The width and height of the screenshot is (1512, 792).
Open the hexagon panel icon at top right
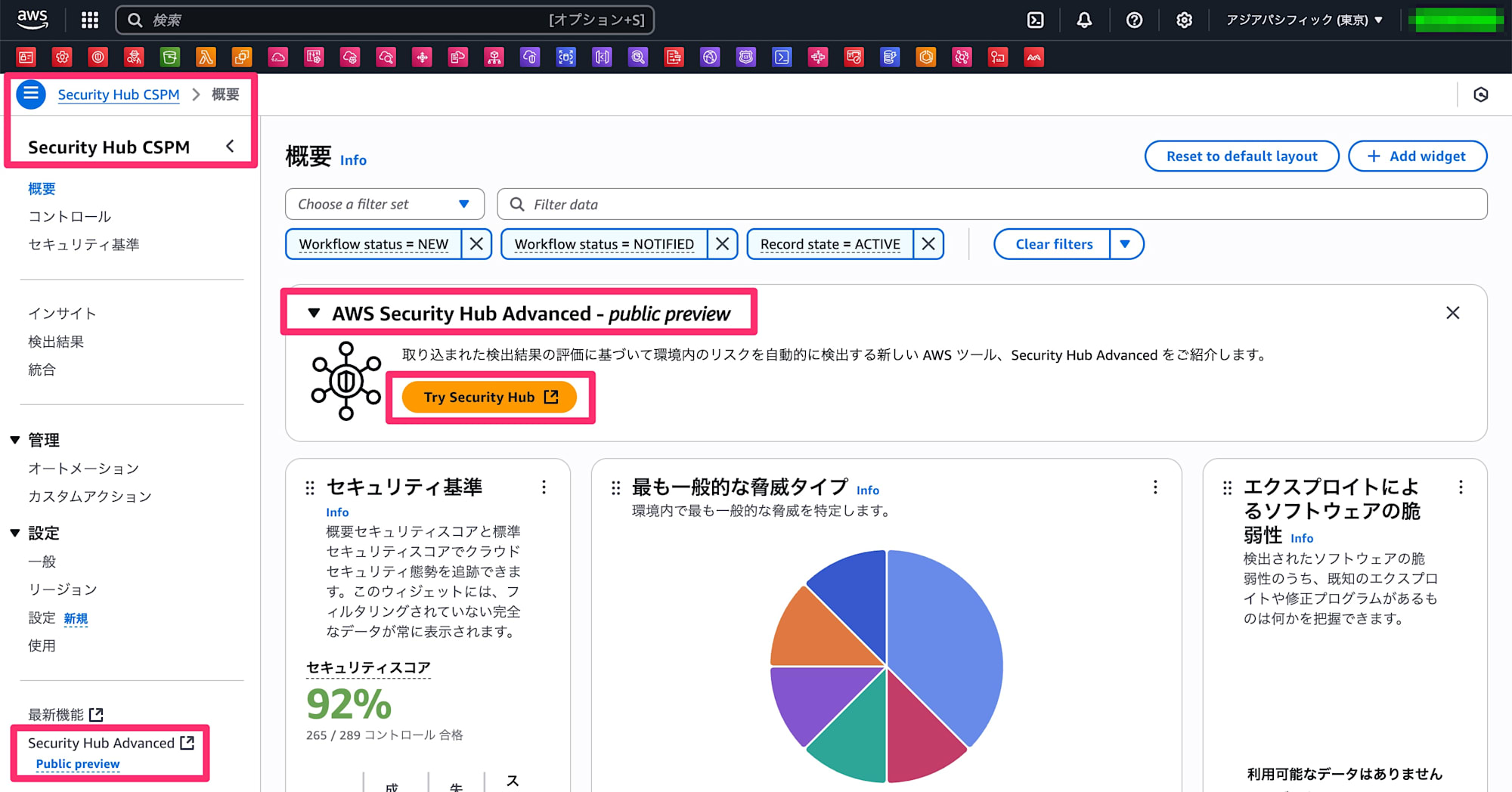[1481, 94]
